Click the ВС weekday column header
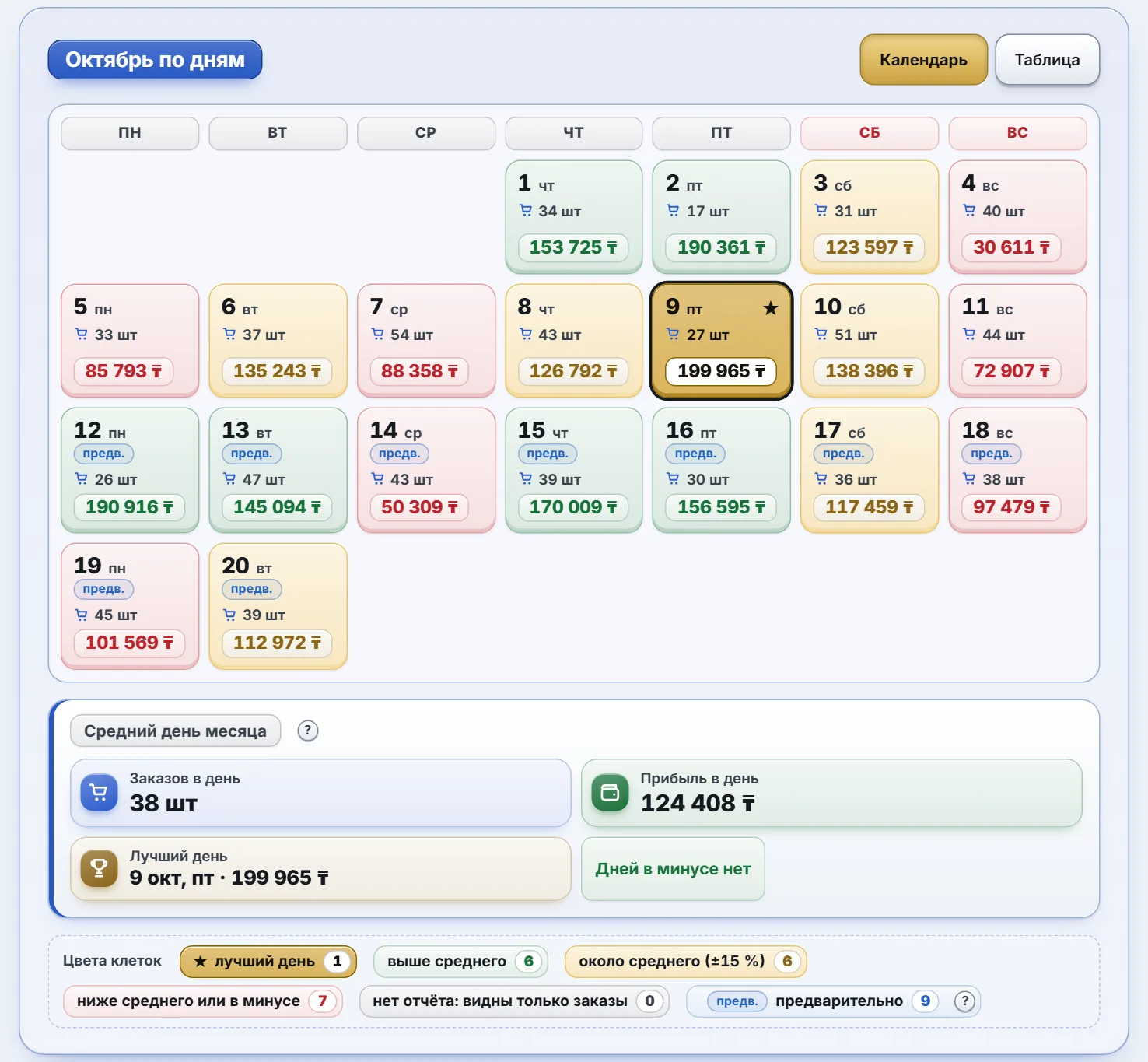1148x1062 pixels. 1017,133
